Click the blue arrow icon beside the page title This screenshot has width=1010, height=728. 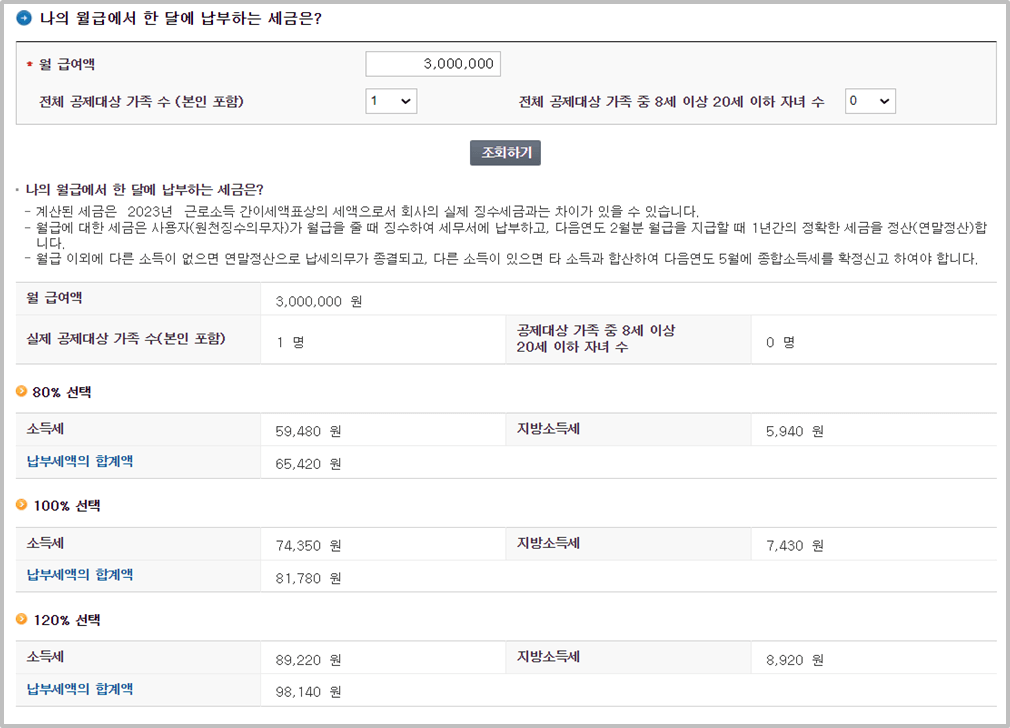coord(26,17)
